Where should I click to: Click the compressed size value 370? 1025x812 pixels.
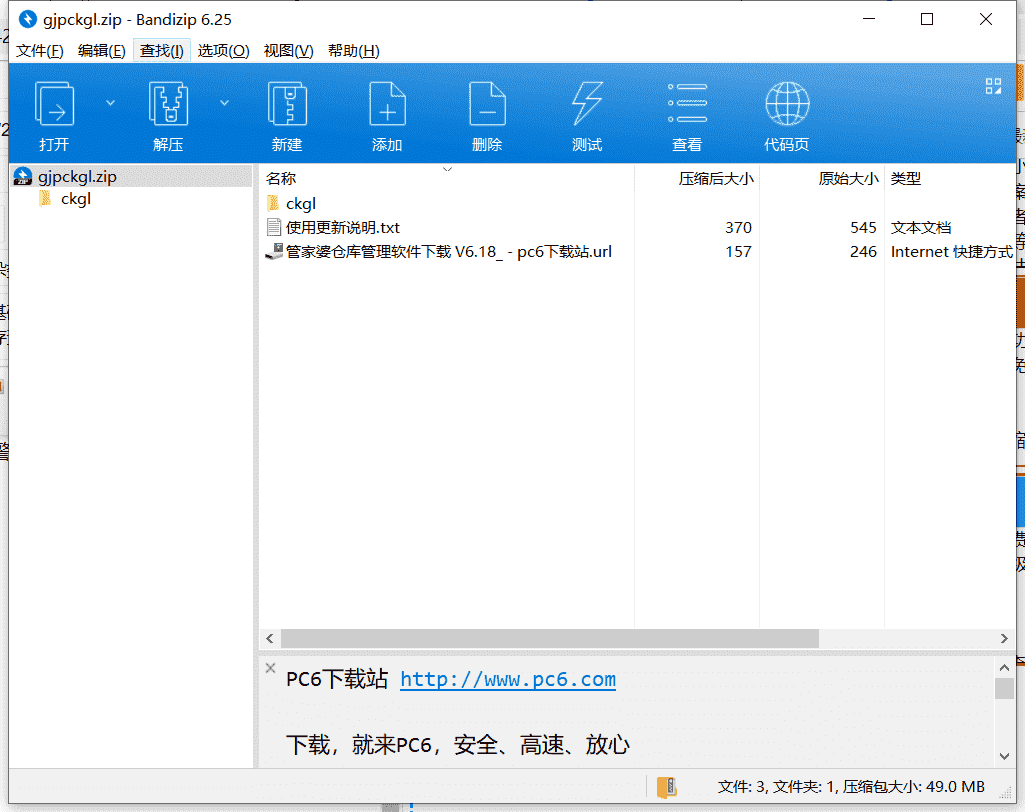[738, 228]
